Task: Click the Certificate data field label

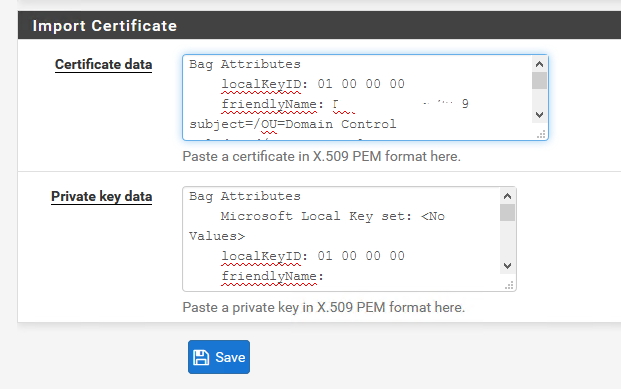Action: (103, 64)
